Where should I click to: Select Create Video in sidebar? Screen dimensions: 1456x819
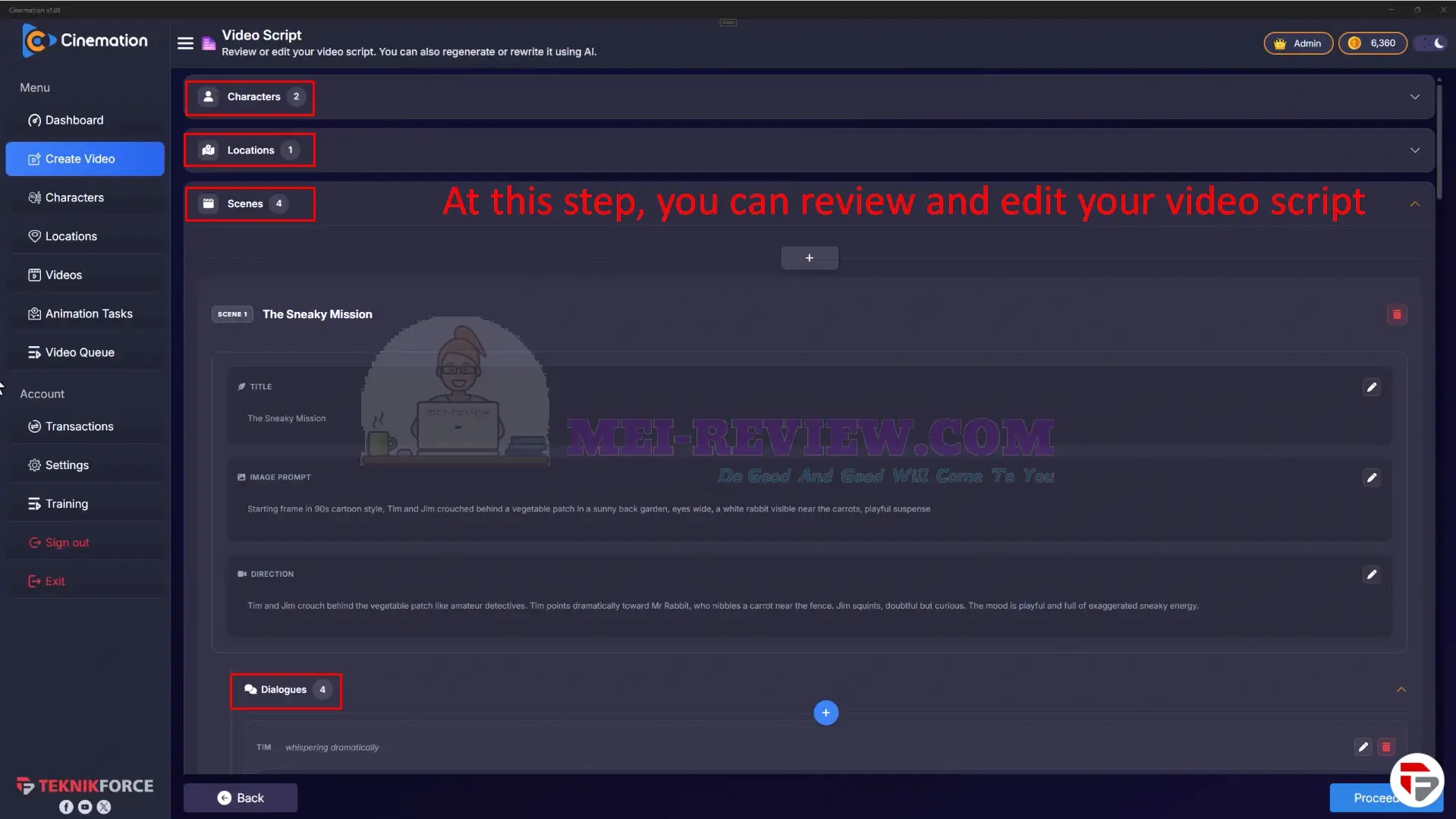point(85,159)
